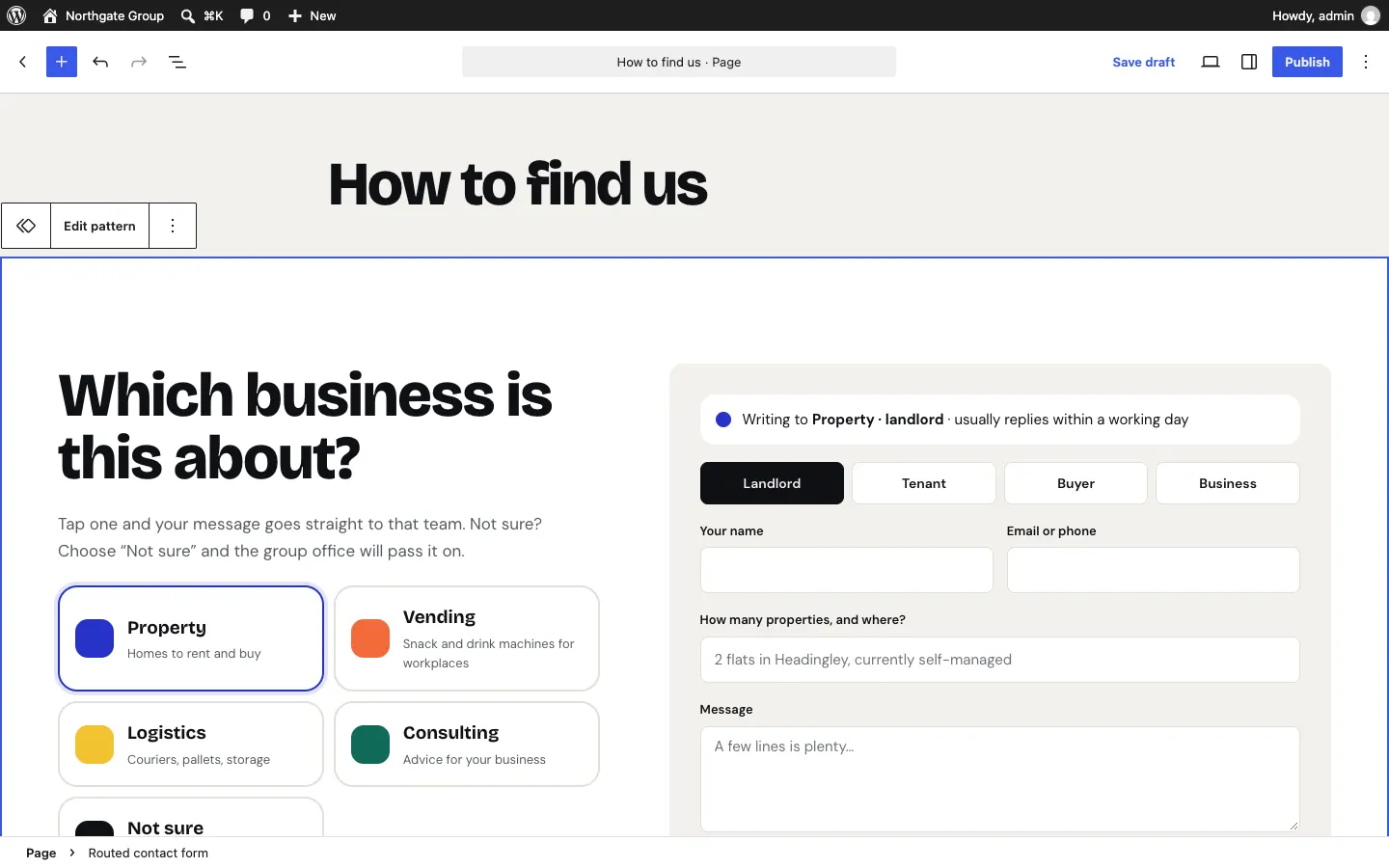Open the comments bubble in admin bar

(x=255, y=15)
